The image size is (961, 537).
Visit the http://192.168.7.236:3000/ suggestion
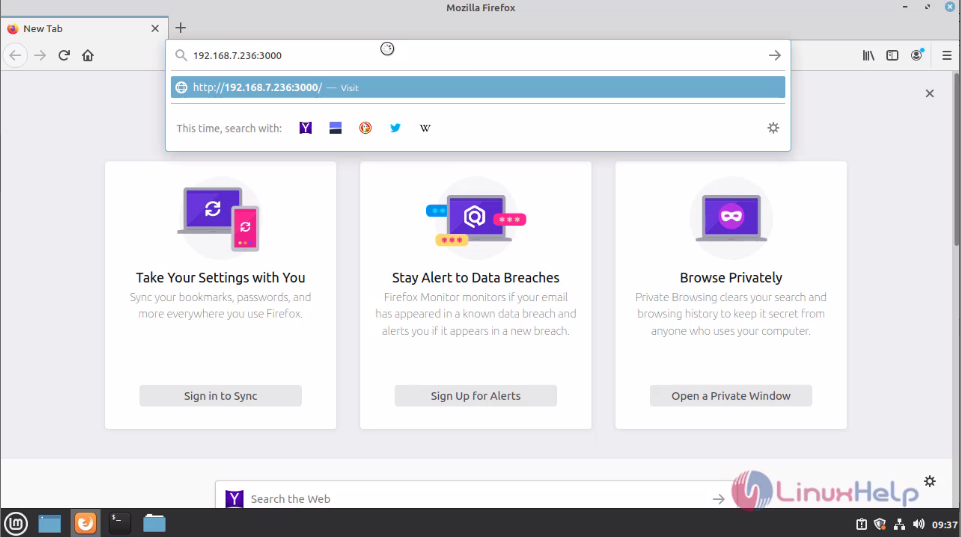click(478, 87)
